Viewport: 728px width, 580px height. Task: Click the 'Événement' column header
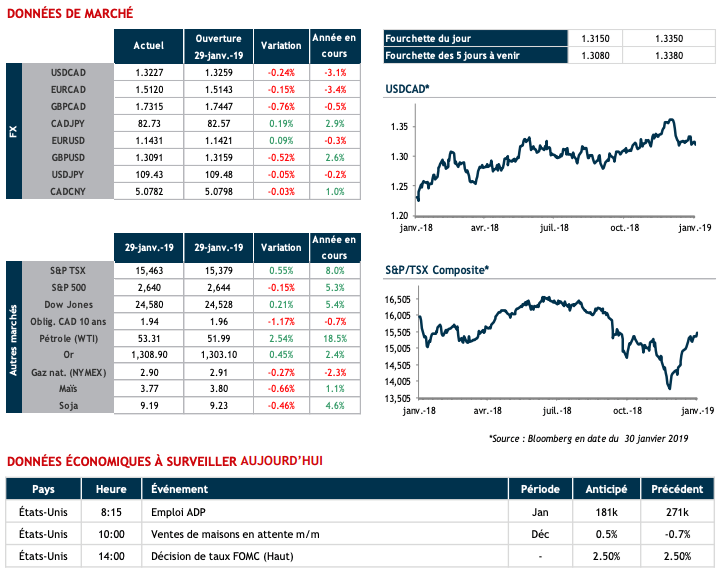[180, 490]
